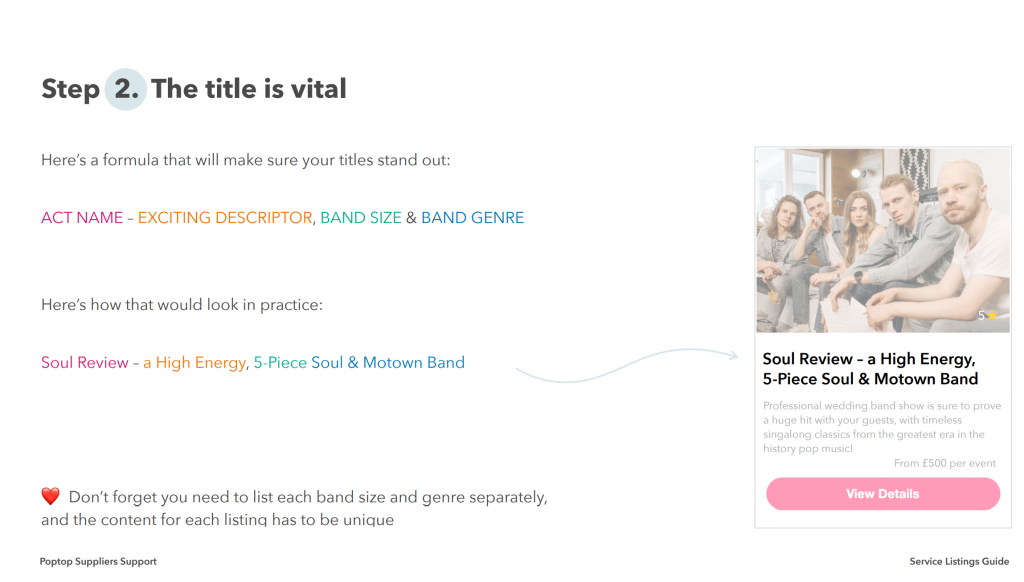This screenshot has height=582, width=1024.
Task: Click the blue 'Soul & Motown Band' text
Action: click(x=388, y=363)
